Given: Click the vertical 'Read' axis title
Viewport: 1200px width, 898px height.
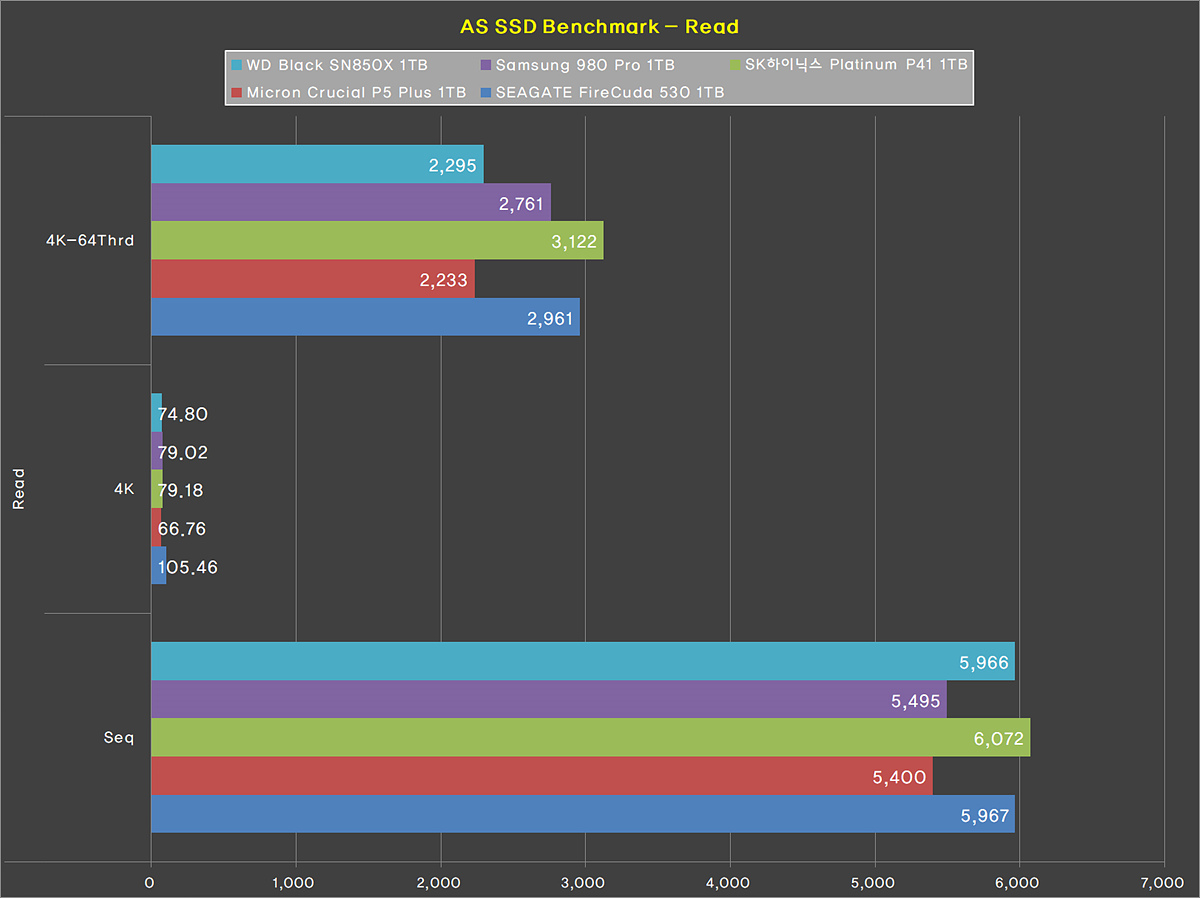Looking at the screenshot, I should (18, 489).
